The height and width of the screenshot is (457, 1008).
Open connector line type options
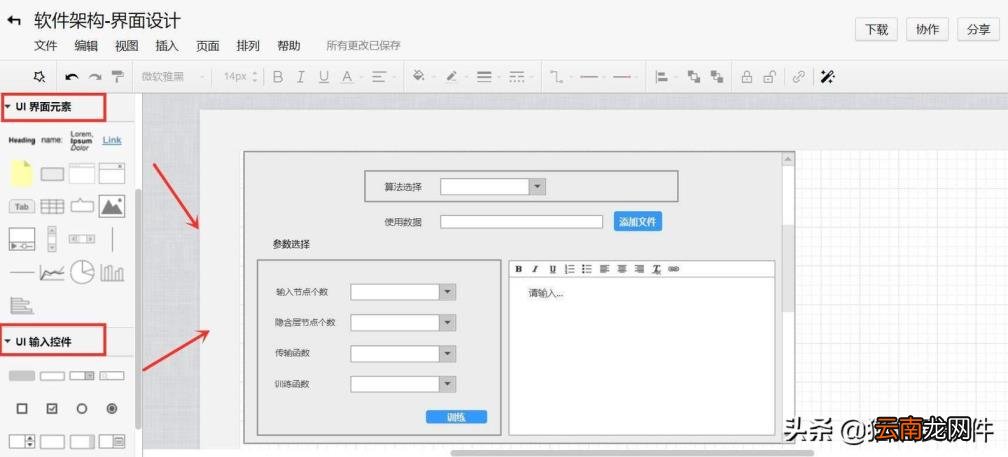(x=556, y=77)
